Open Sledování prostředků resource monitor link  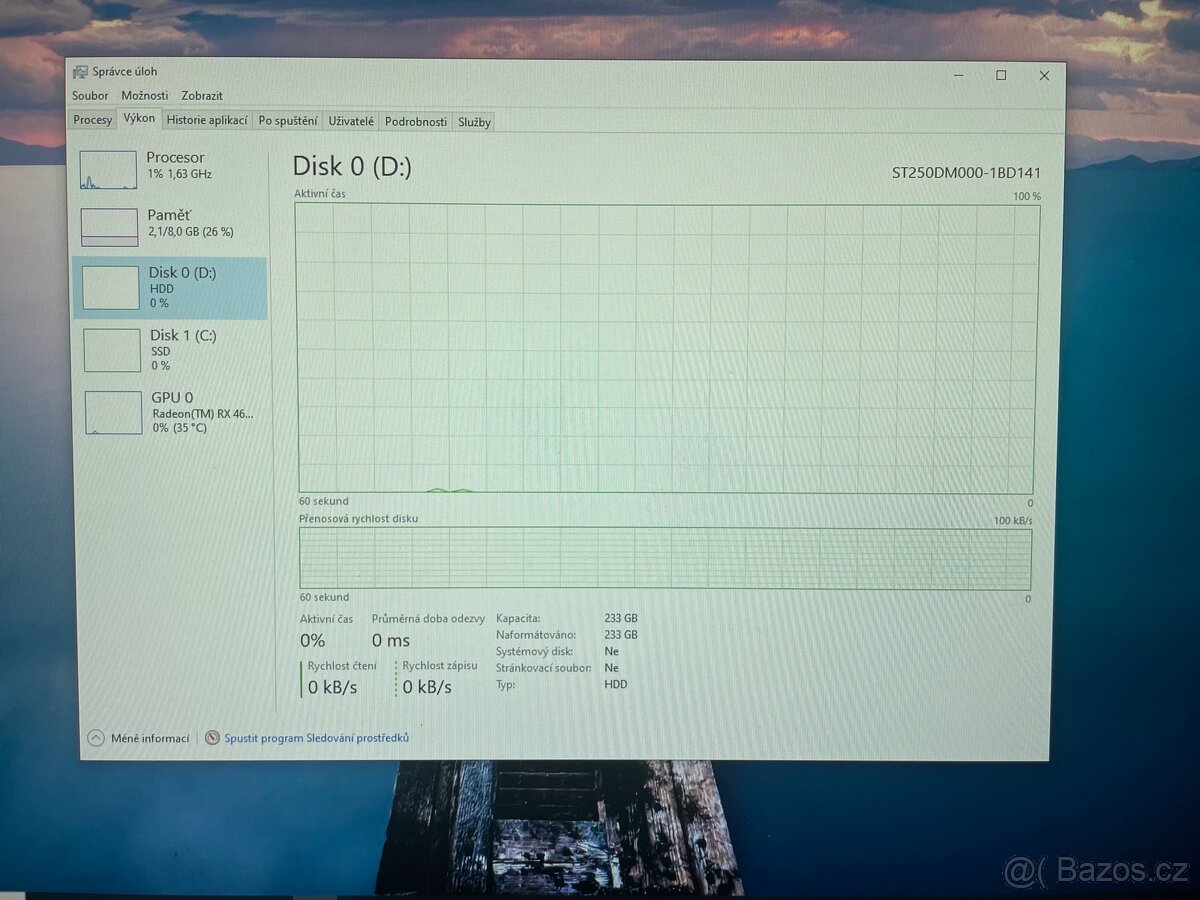click(x=316, y=738)
